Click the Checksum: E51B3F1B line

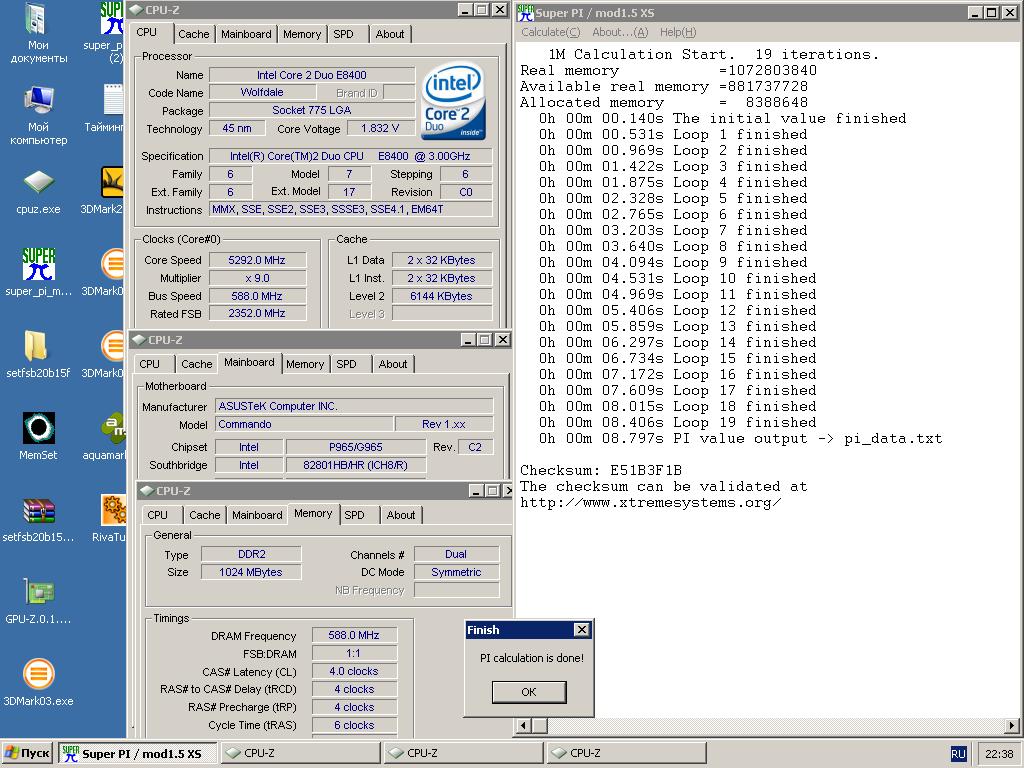600,470
